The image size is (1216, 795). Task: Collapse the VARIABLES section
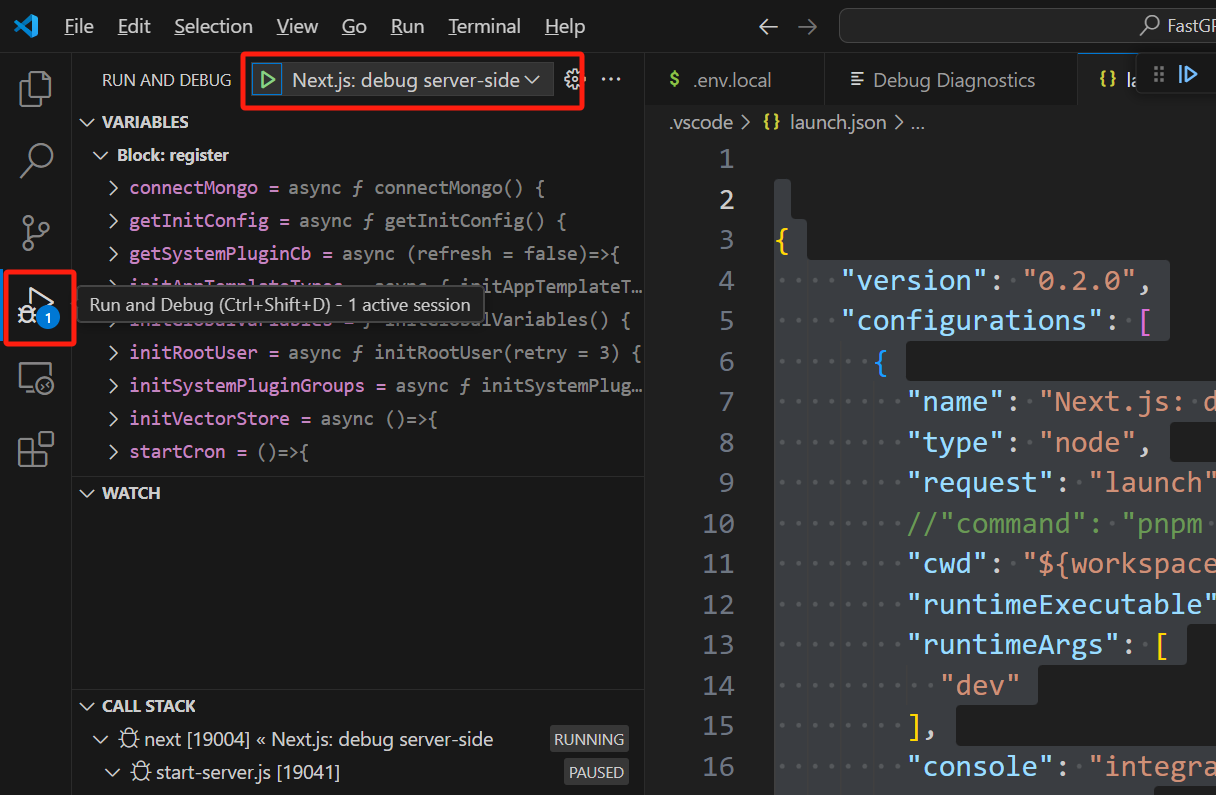(88, 121)
